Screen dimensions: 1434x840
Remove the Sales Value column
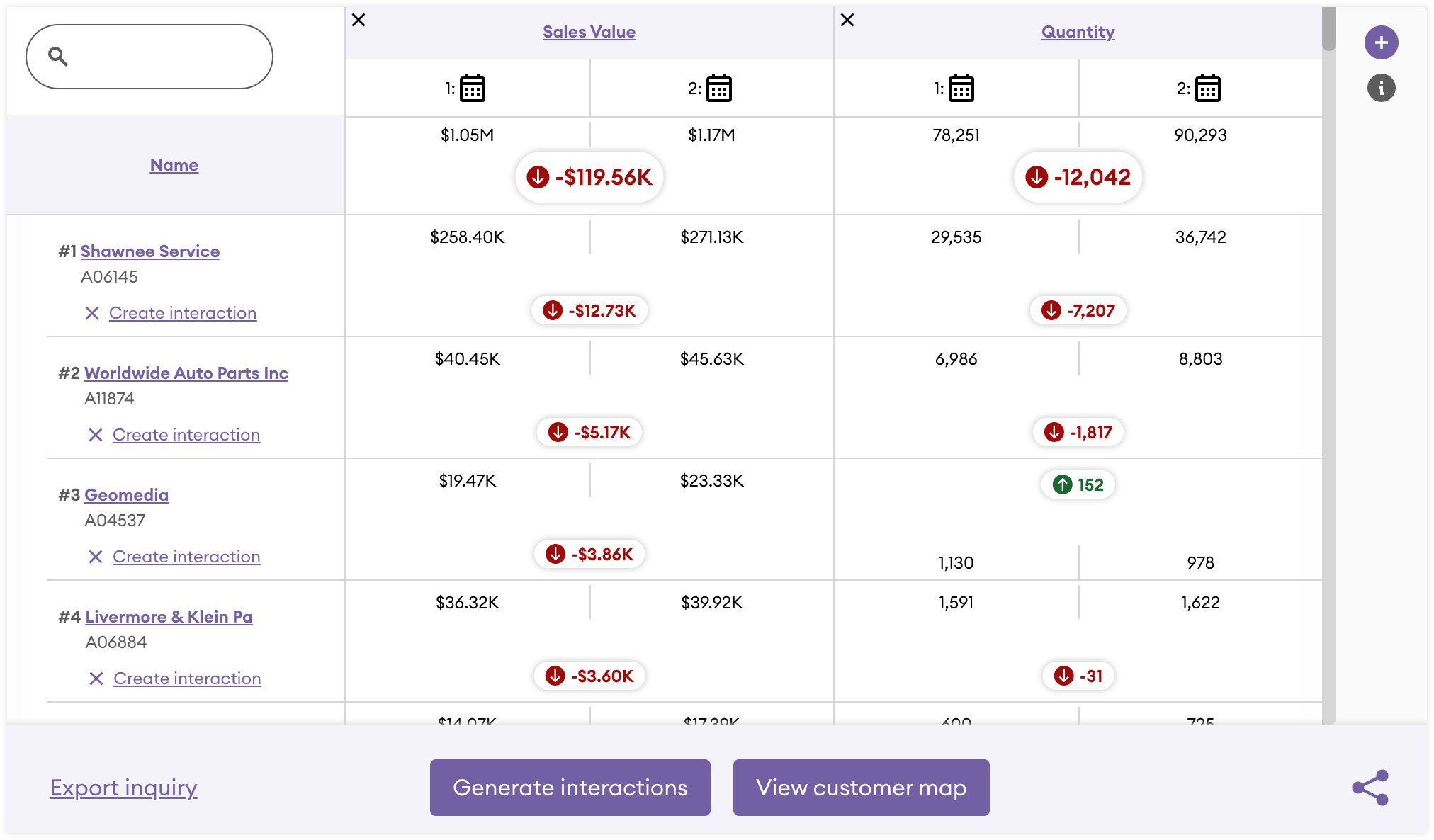358,20
